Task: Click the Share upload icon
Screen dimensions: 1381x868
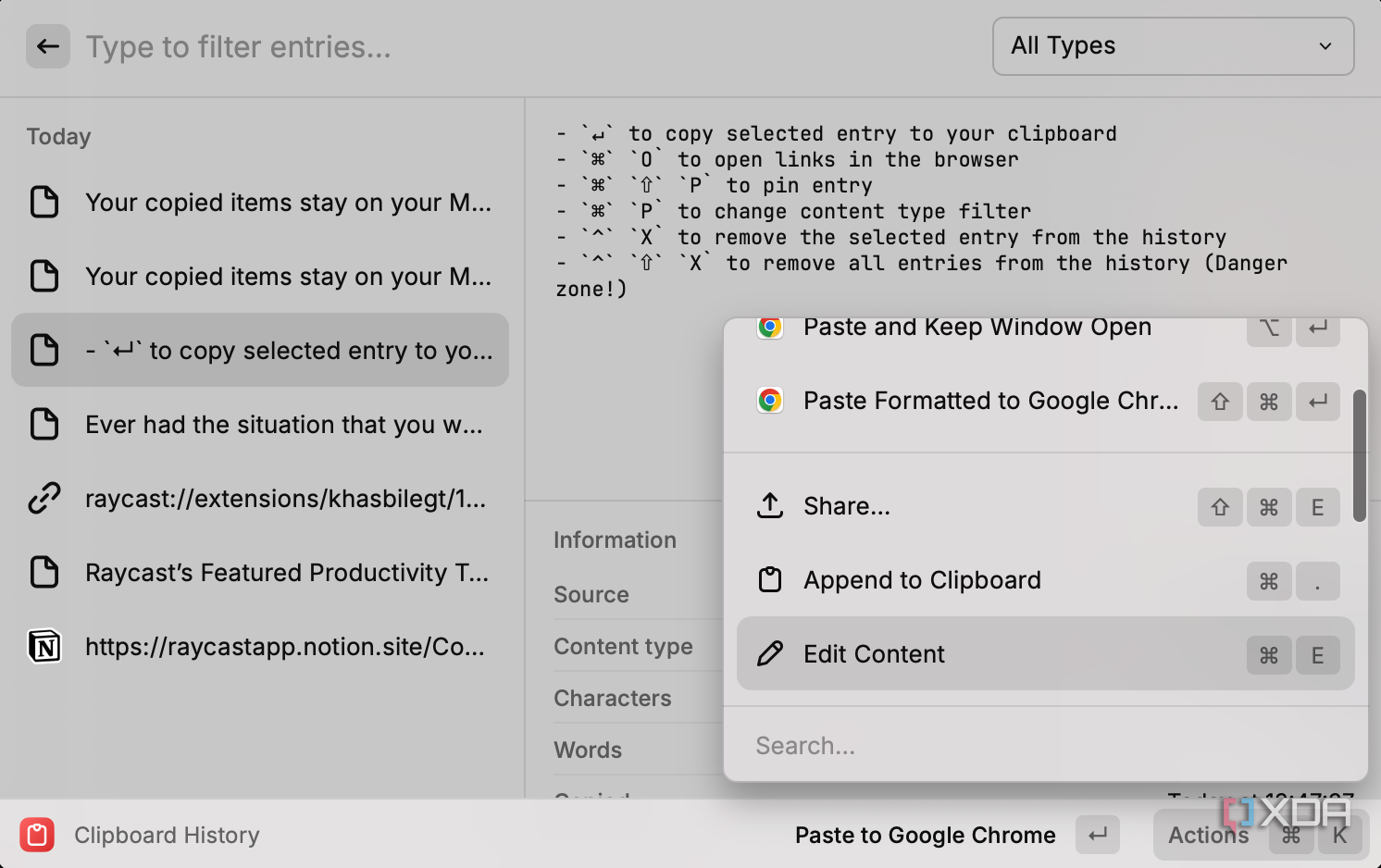Action: tap(770, 505)
